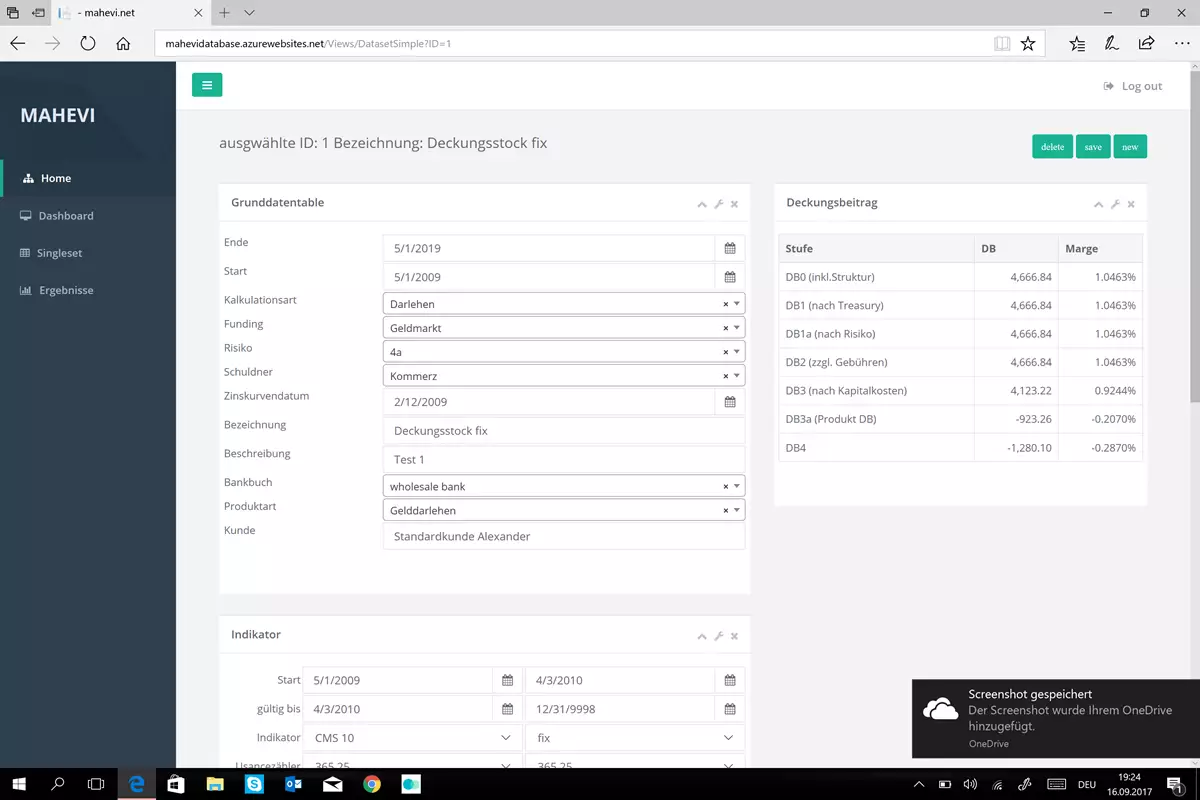Log out of MAHEVI

pyautogui.click(x=1133, y=86)
